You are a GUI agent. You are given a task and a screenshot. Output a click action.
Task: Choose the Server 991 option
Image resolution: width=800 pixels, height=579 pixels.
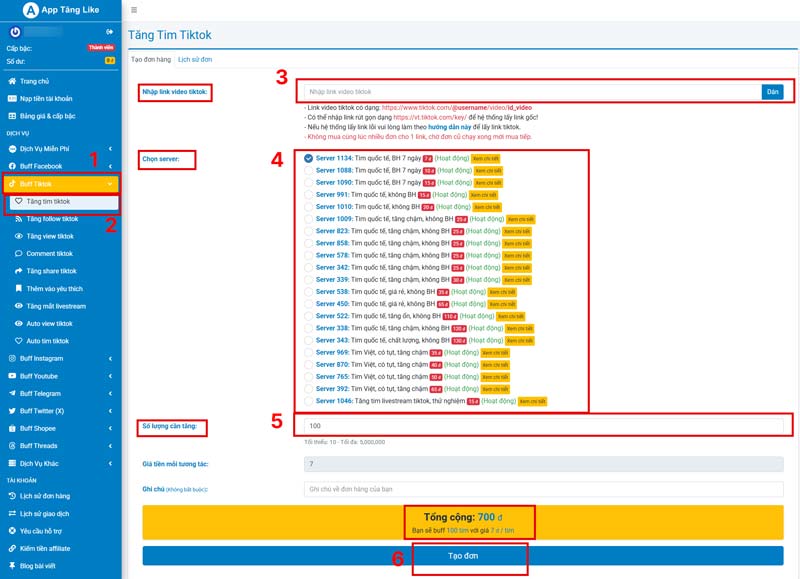point(308,194)
